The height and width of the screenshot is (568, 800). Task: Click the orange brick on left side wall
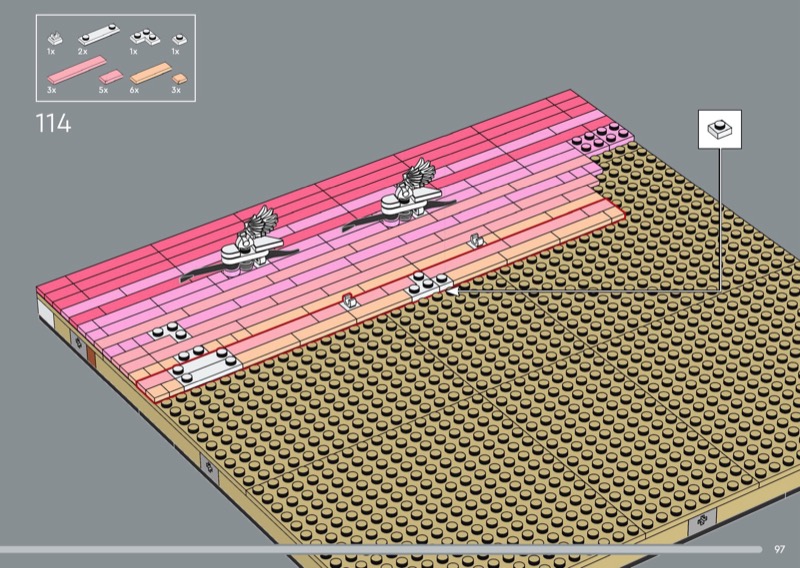tap(91, 357)
